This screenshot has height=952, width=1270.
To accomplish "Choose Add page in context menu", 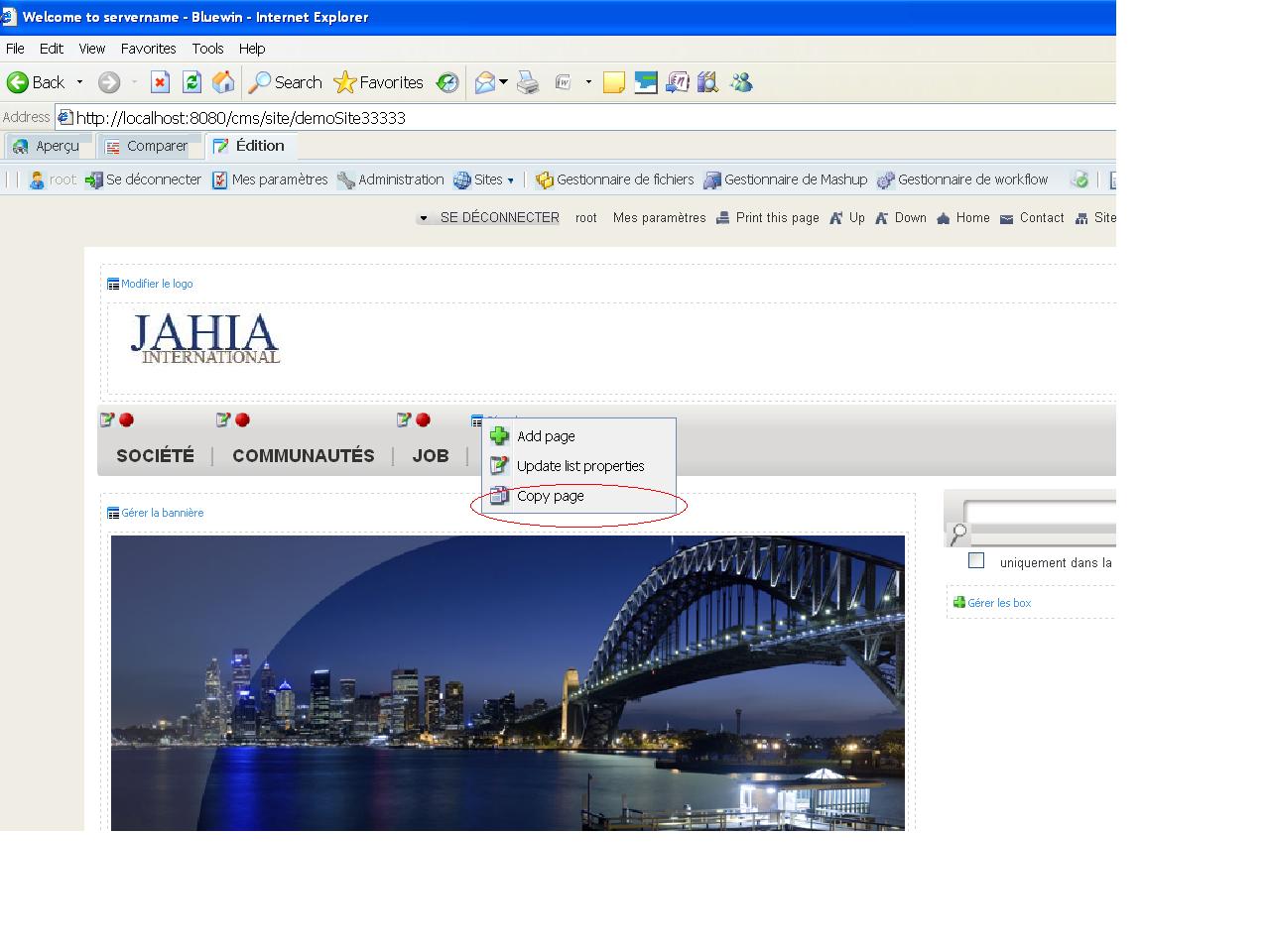I will [x=578, y=435].
